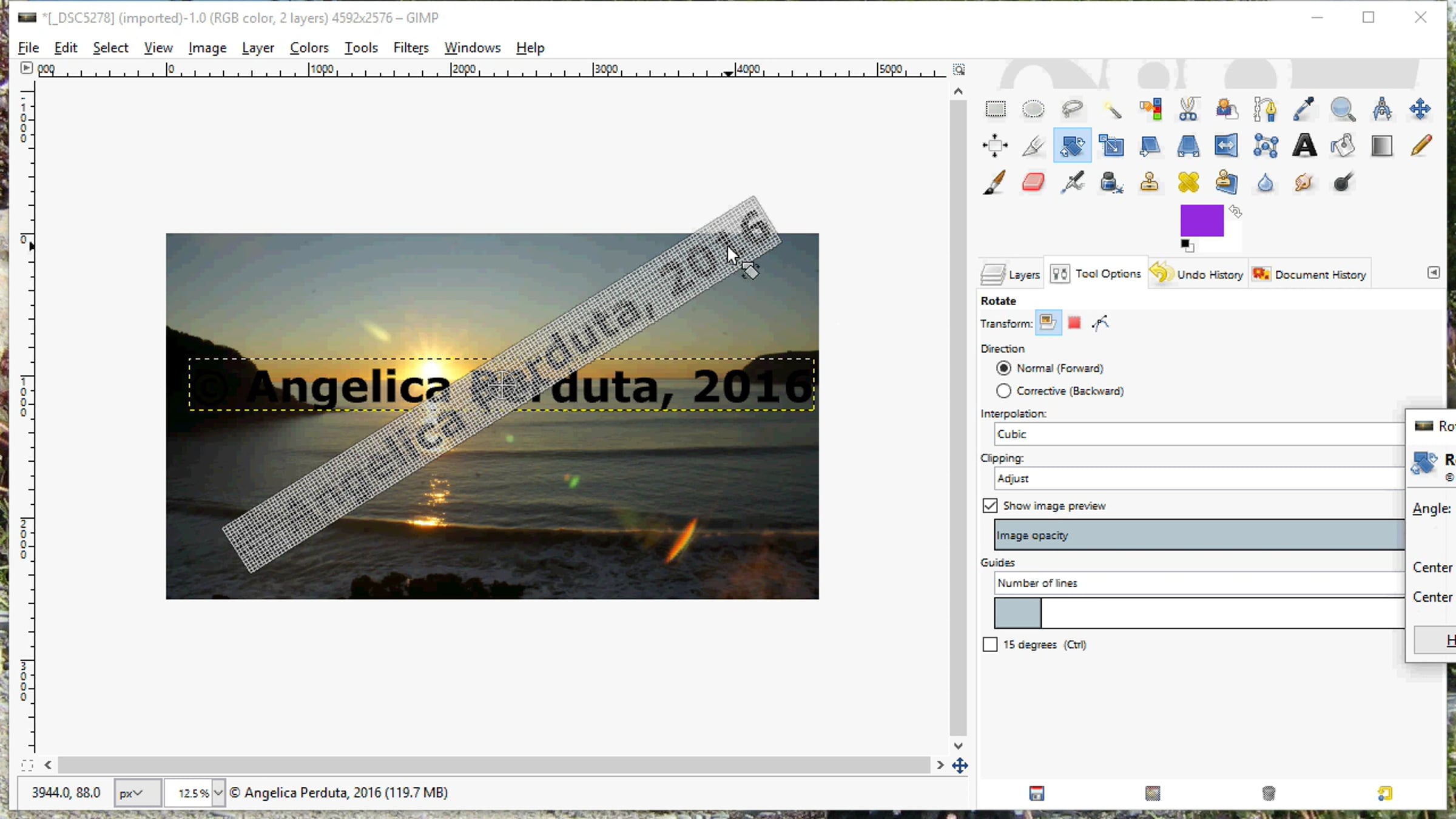Viewport: 1456px width, 819px height.
Task: Switch to the Undo History tab
Action: click(1197, 274)
